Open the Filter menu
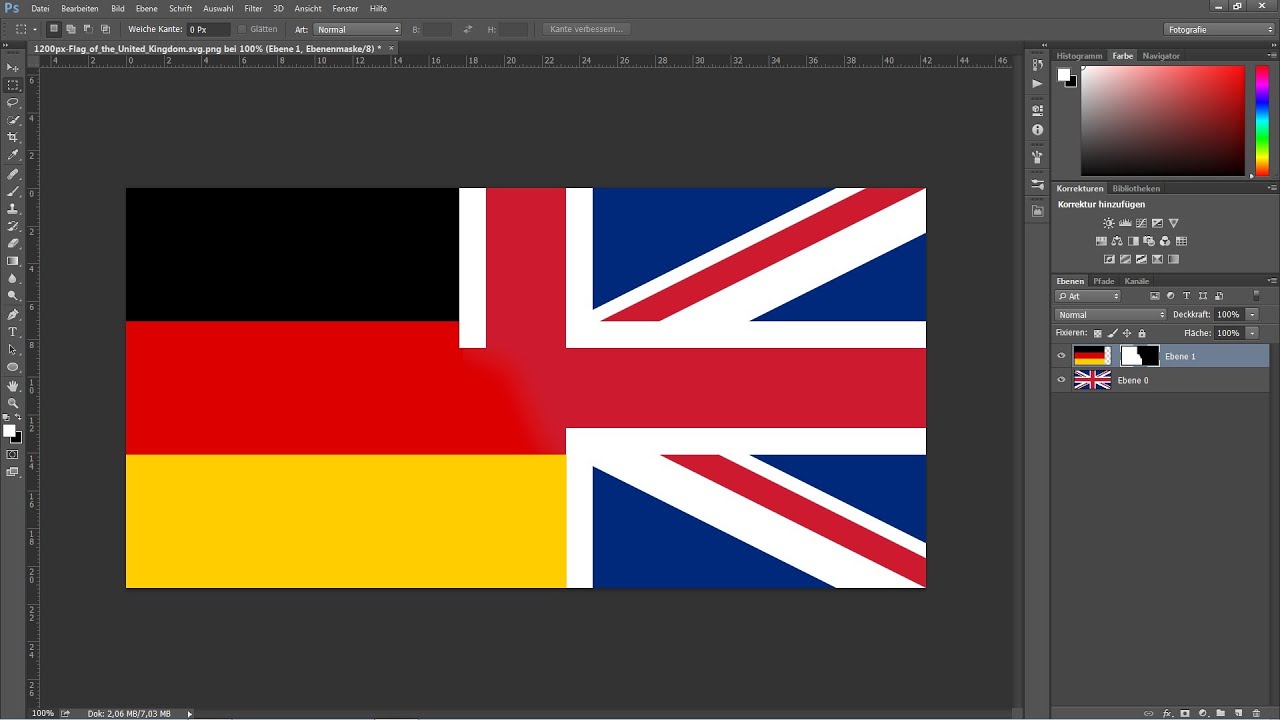Screen dimensions: 1280x720 pyautogui.click(x=253, y=8)
